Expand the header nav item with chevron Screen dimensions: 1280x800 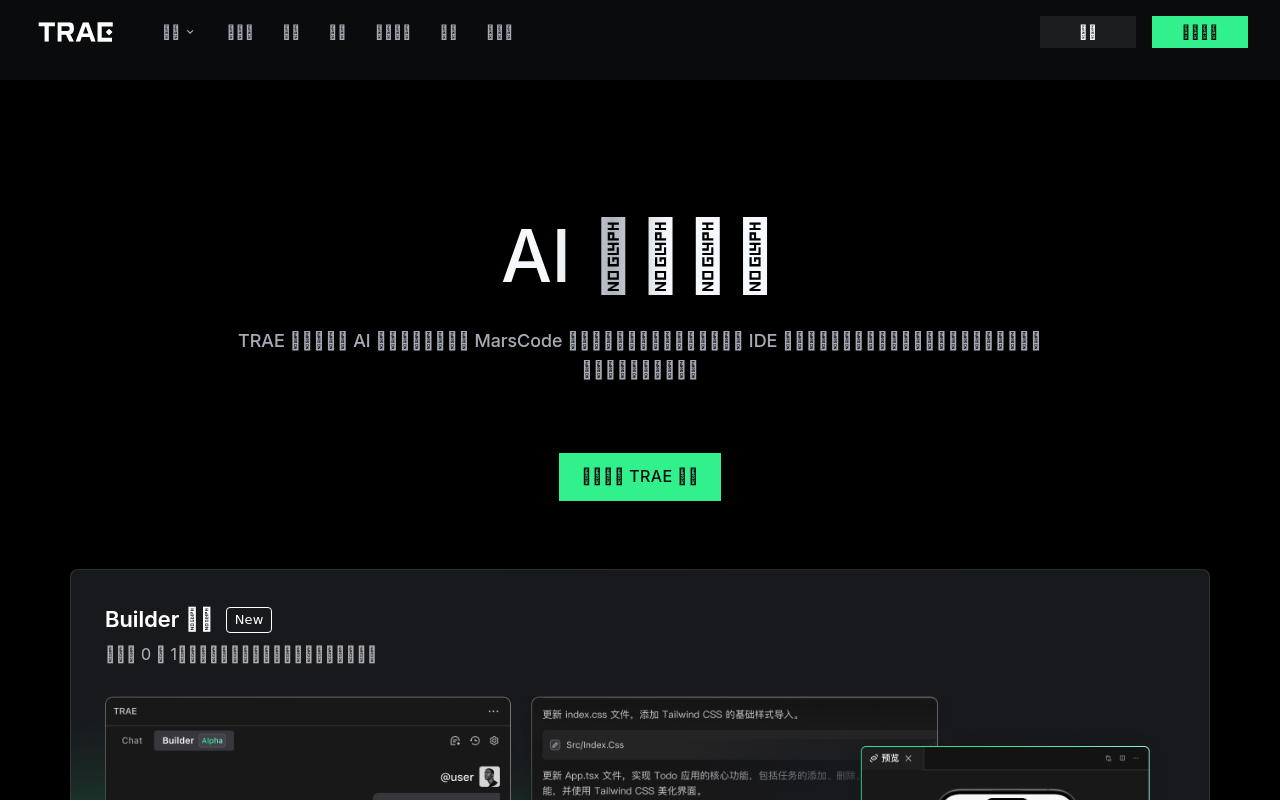click(x=179, y=32)
